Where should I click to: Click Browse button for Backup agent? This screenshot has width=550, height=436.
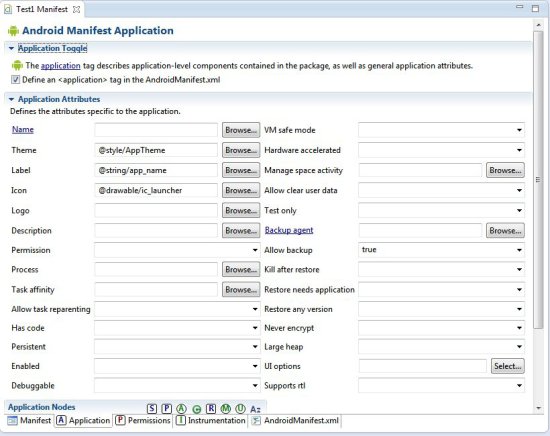pyautogui.click(x=505, y=230)
